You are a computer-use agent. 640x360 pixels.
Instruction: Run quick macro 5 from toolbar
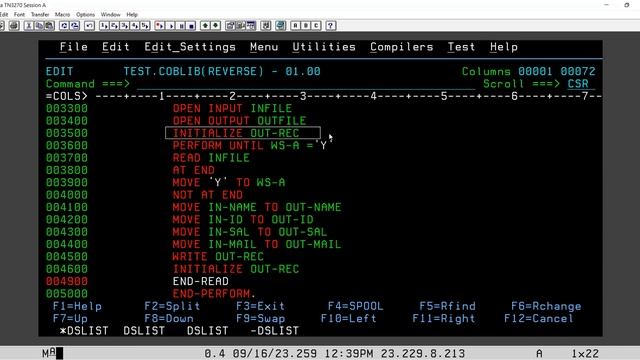click(145, 26)
